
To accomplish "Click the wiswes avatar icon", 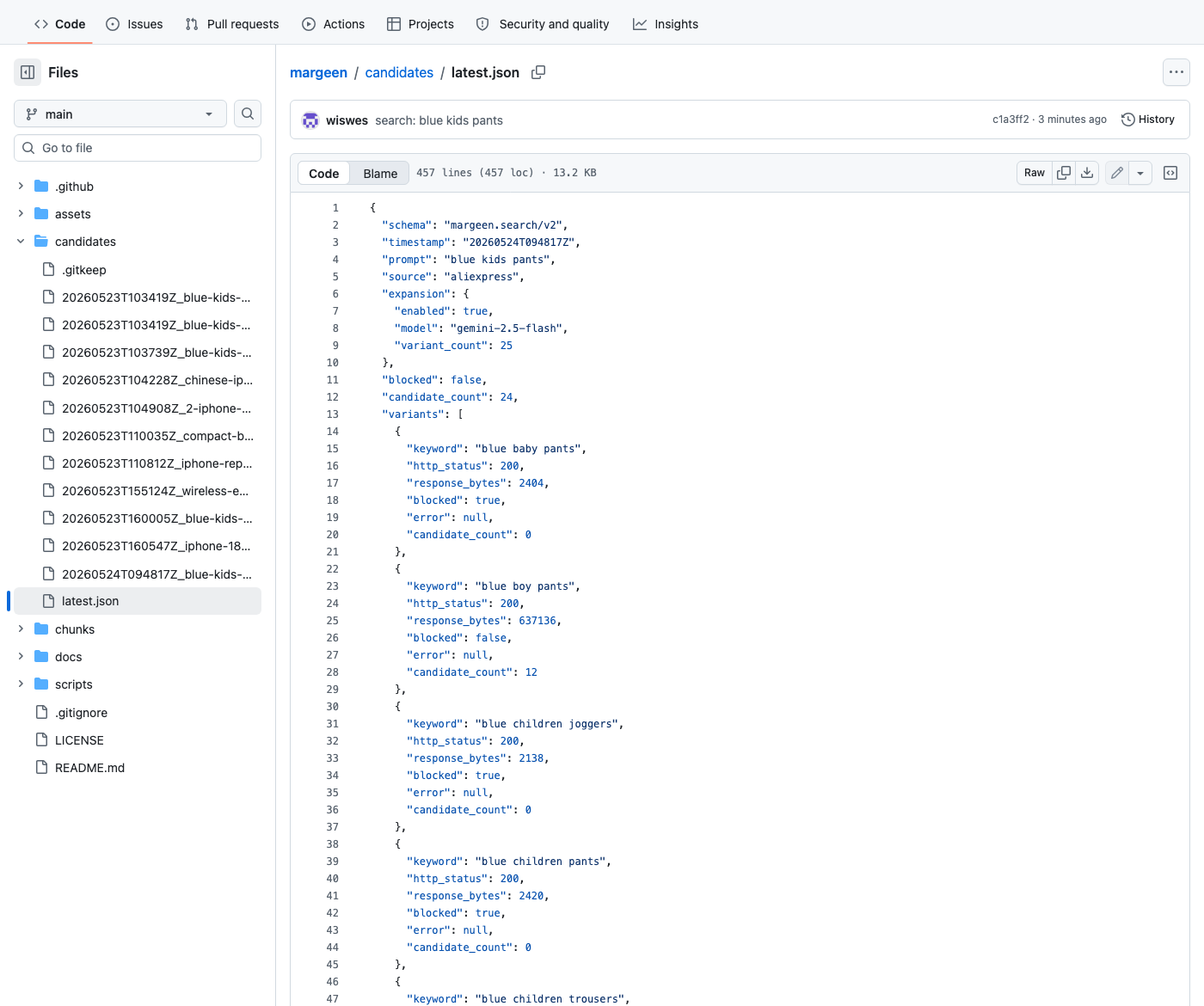I will pyautogui.click(x=310, y=120).
